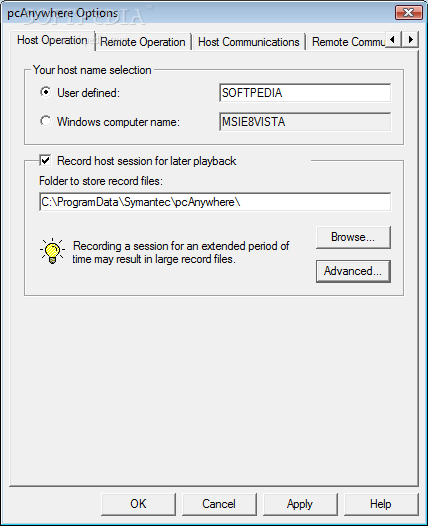Click the user defined host name field

pos(305,93)
